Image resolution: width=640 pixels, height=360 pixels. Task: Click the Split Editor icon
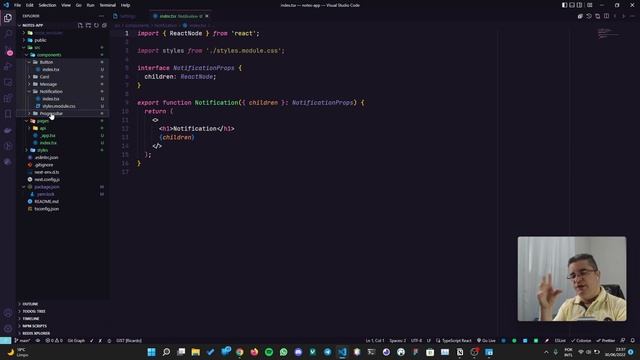607,16
